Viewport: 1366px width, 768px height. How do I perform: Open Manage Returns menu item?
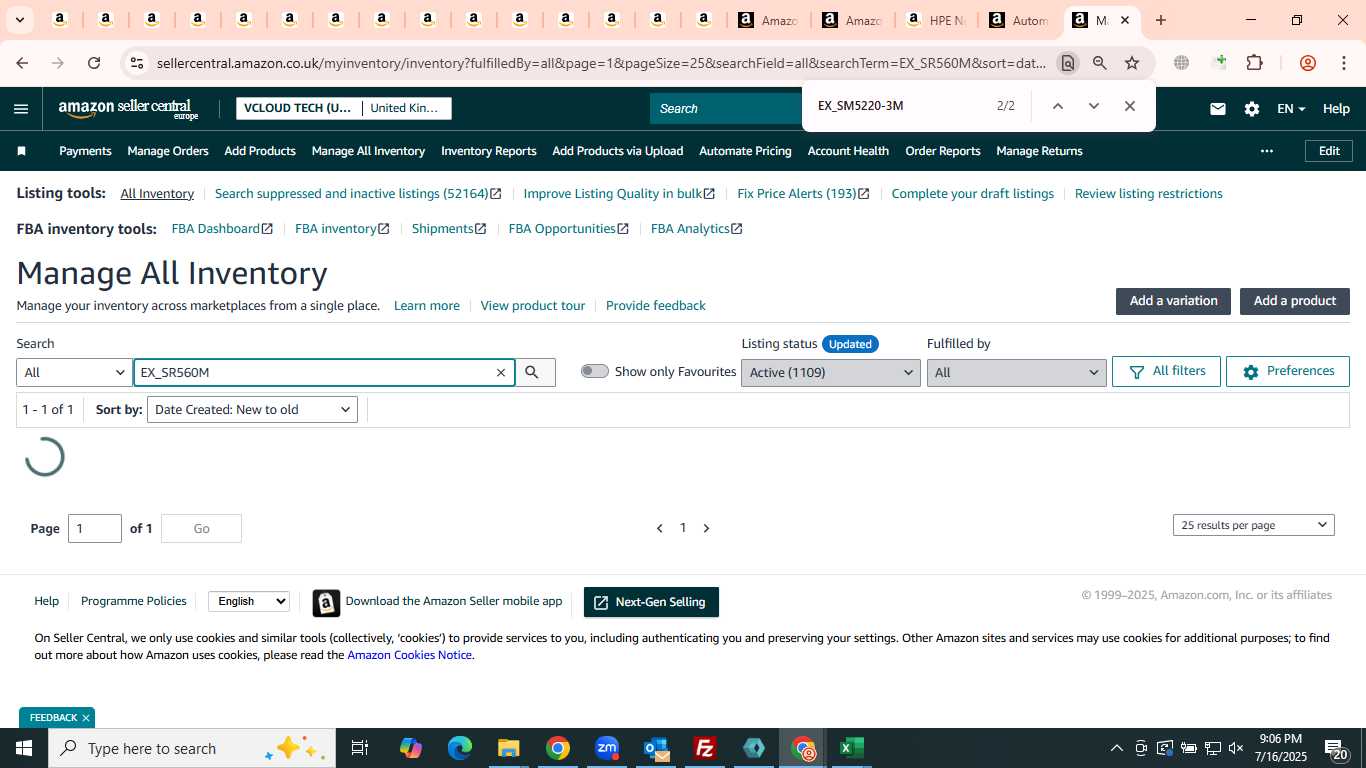tap(1039, 151)
